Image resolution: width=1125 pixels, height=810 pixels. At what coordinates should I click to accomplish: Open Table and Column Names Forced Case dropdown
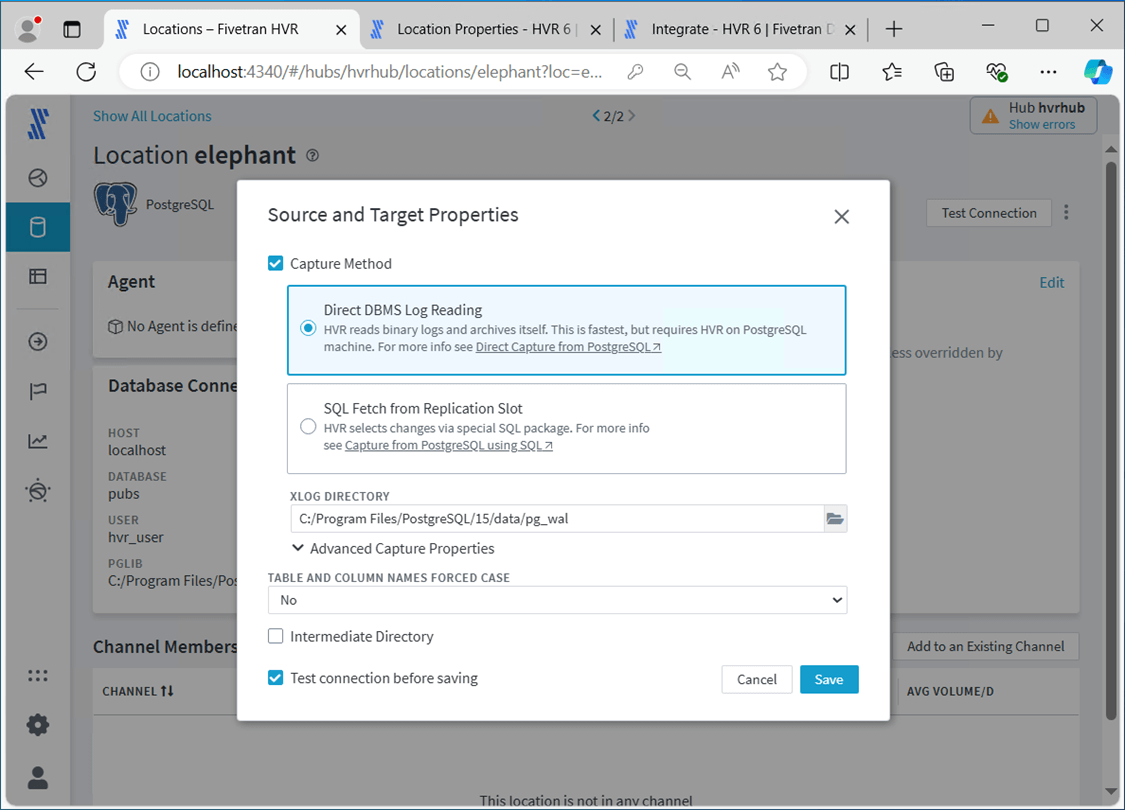[x=557, y=600]
